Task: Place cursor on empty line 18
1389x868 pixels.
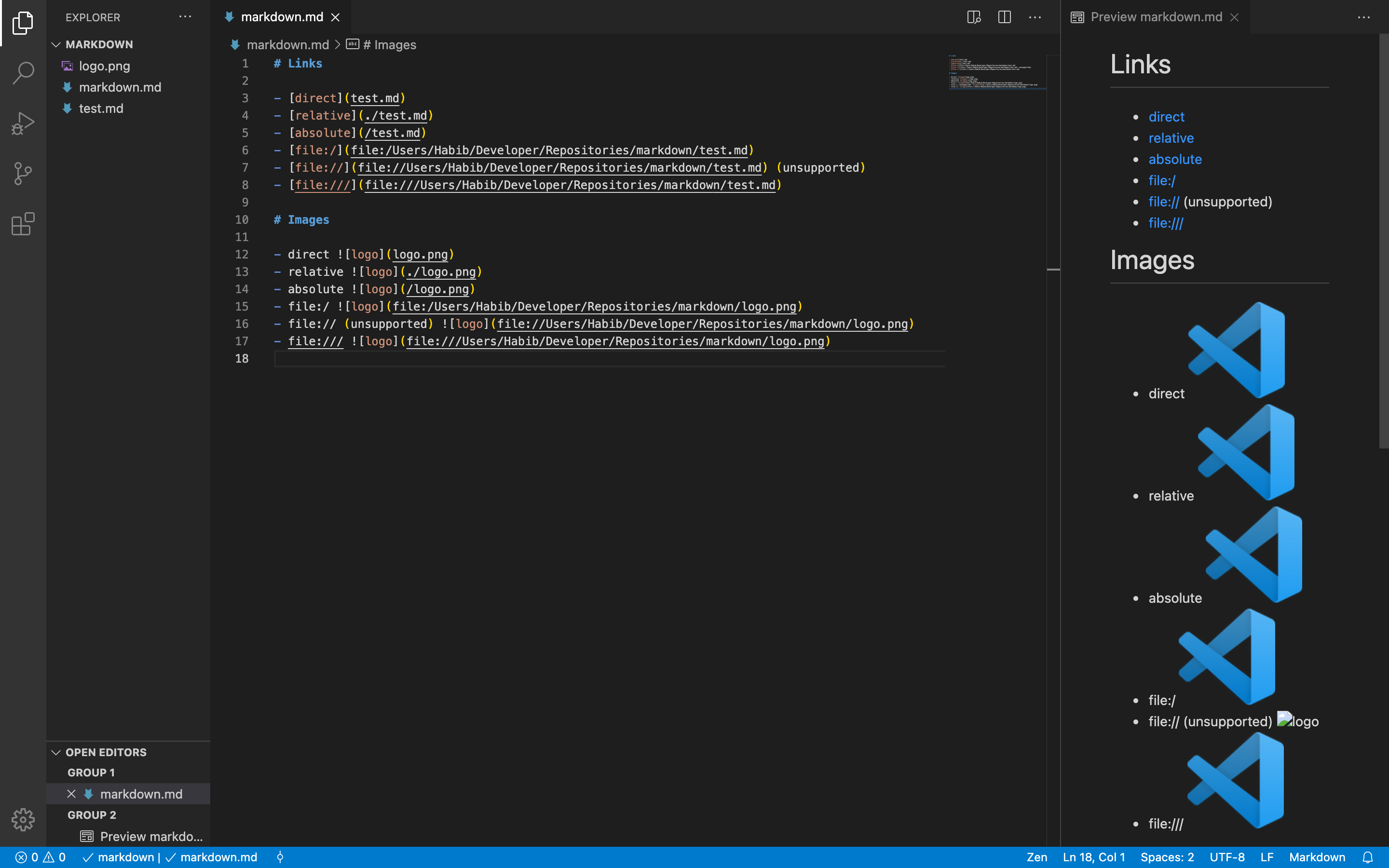Action: click(610, 358)
